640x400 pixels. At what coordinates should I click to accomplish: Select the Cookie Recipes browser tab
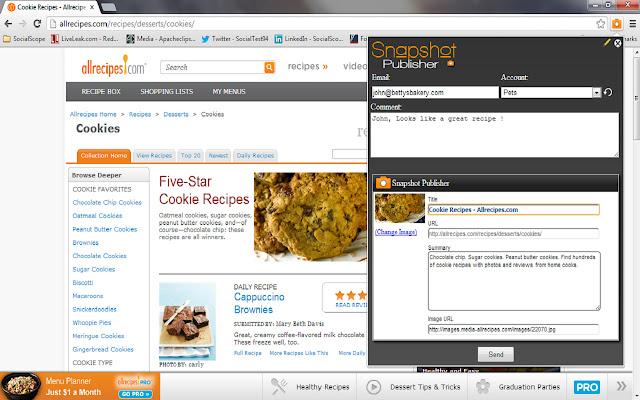pyautogui.click(x=51, y=7)
